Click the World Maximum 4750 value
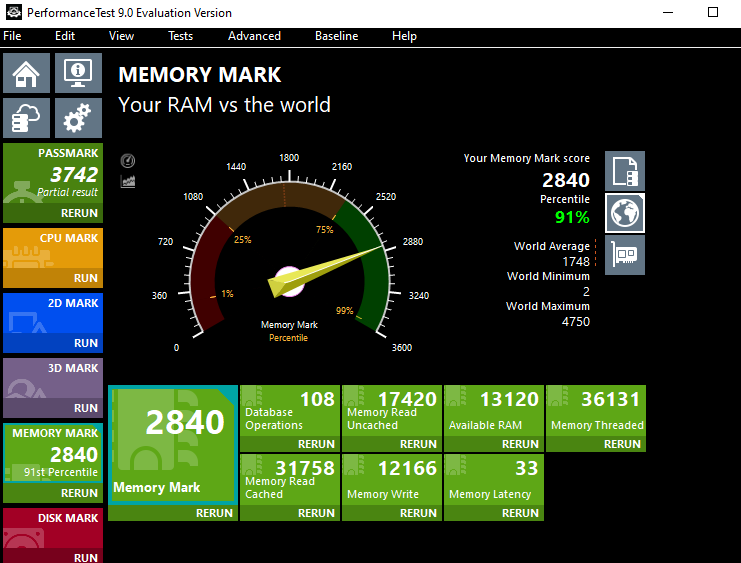This screenshot has width=741, height=563. pyautogui.click(x=576, y=321)
